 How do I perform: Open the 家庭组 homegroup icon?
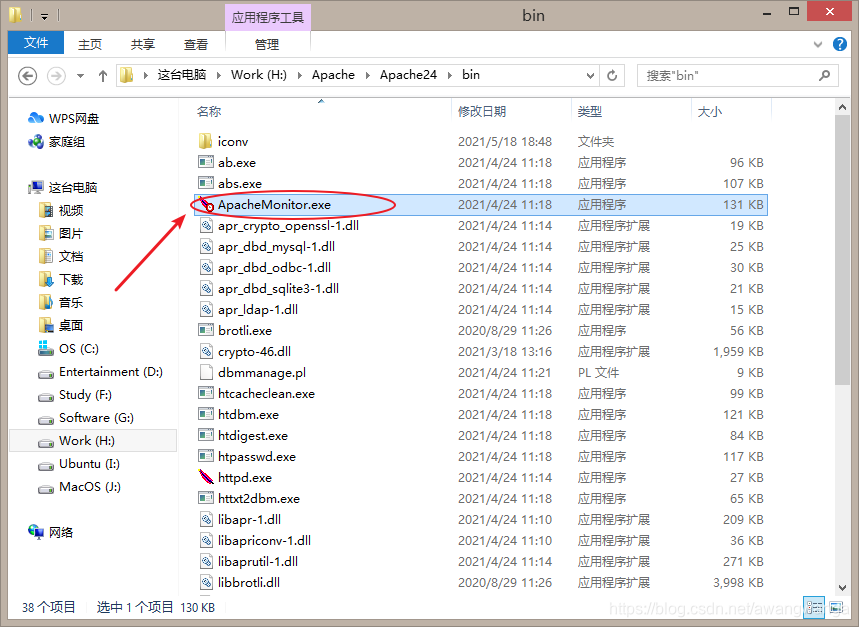pos(36,142)
